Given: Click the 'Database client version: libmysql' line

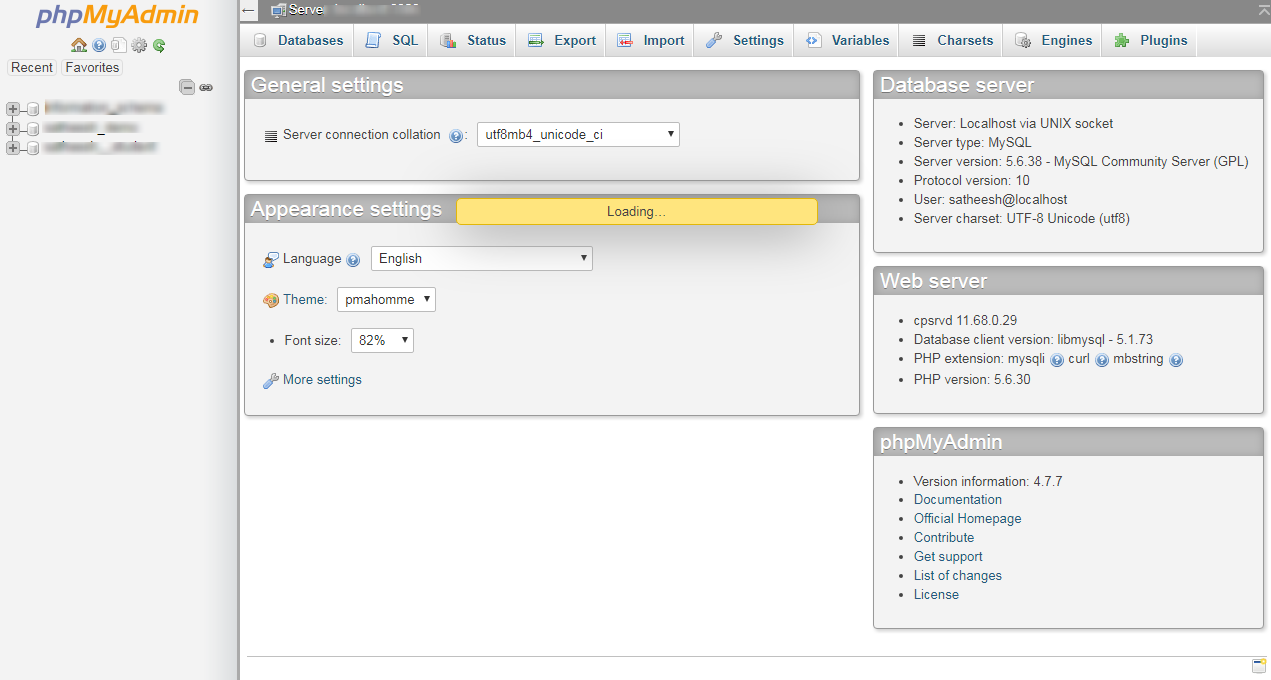Looking at the screenshot, I should [1033, 340].
